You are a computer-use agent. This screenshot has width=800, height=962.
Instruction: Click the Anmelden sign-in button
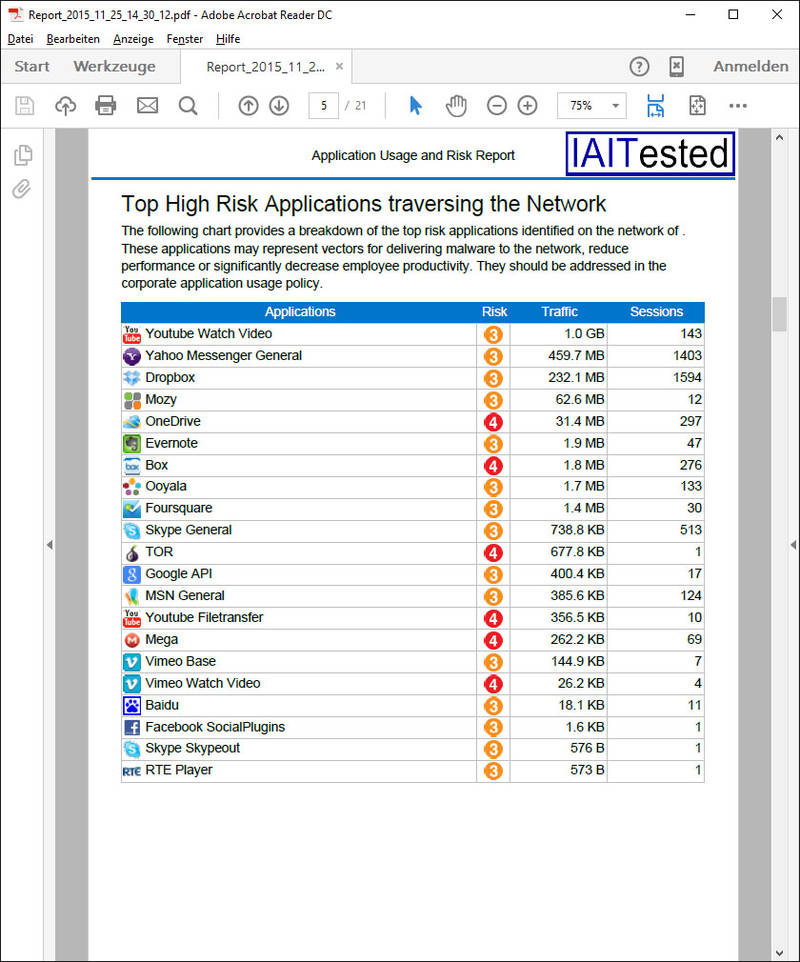click(751, 66)
